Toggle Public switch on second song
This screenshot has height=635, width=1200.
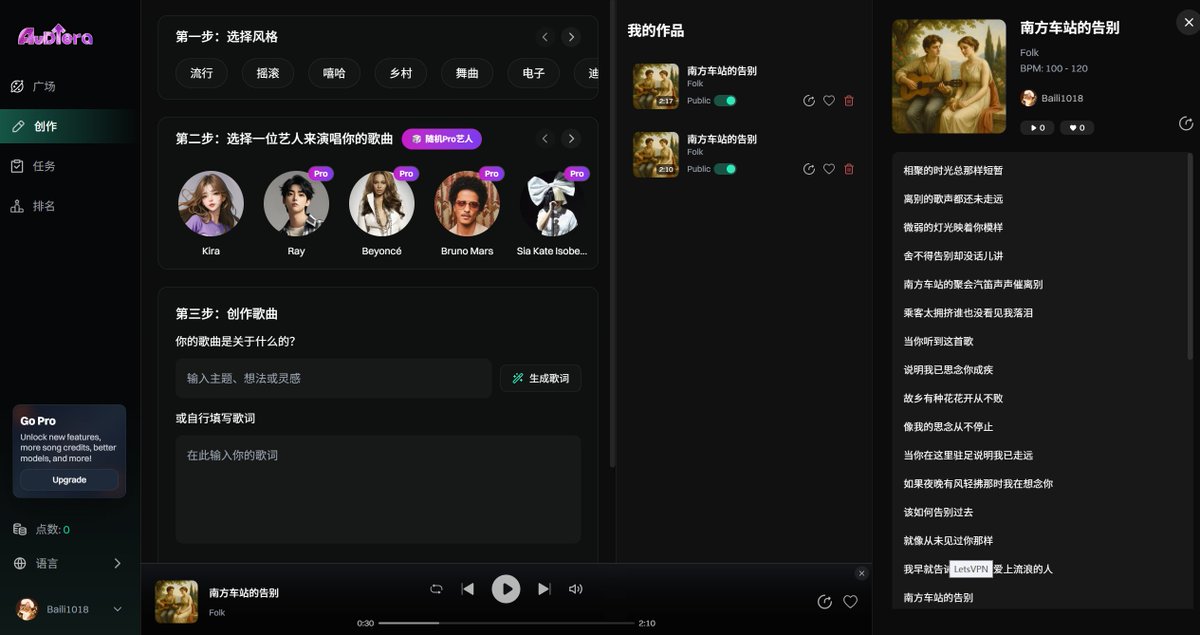pos(725,169)
